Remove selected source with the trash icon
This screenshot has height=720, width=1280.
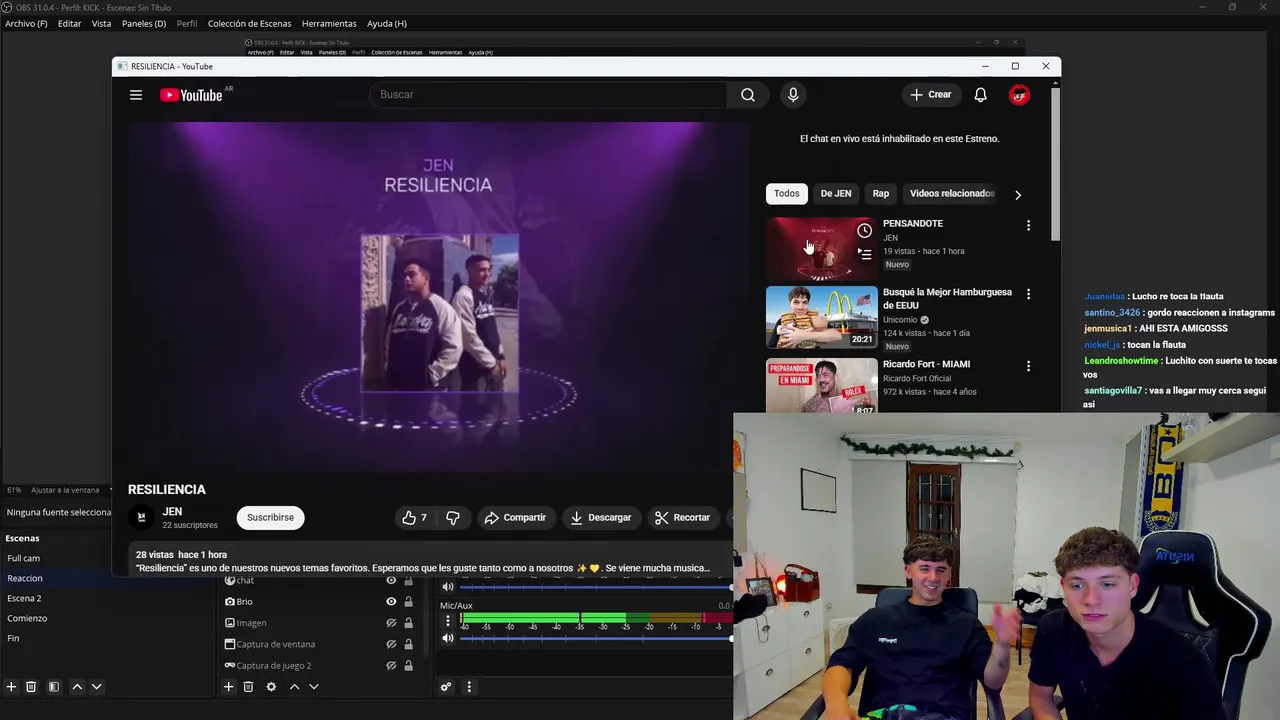248,687
